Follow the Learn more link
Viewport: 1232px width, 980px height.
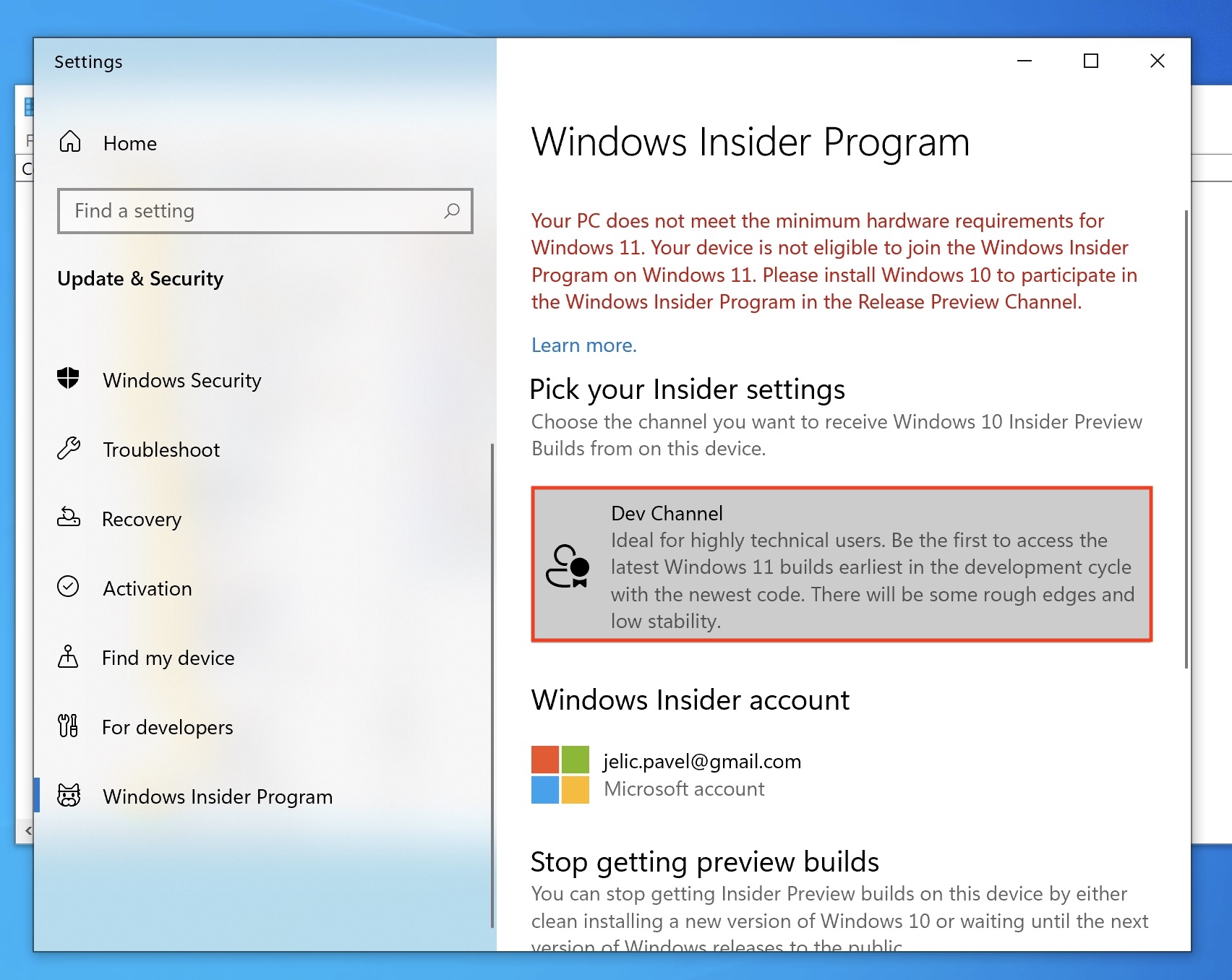584,345
